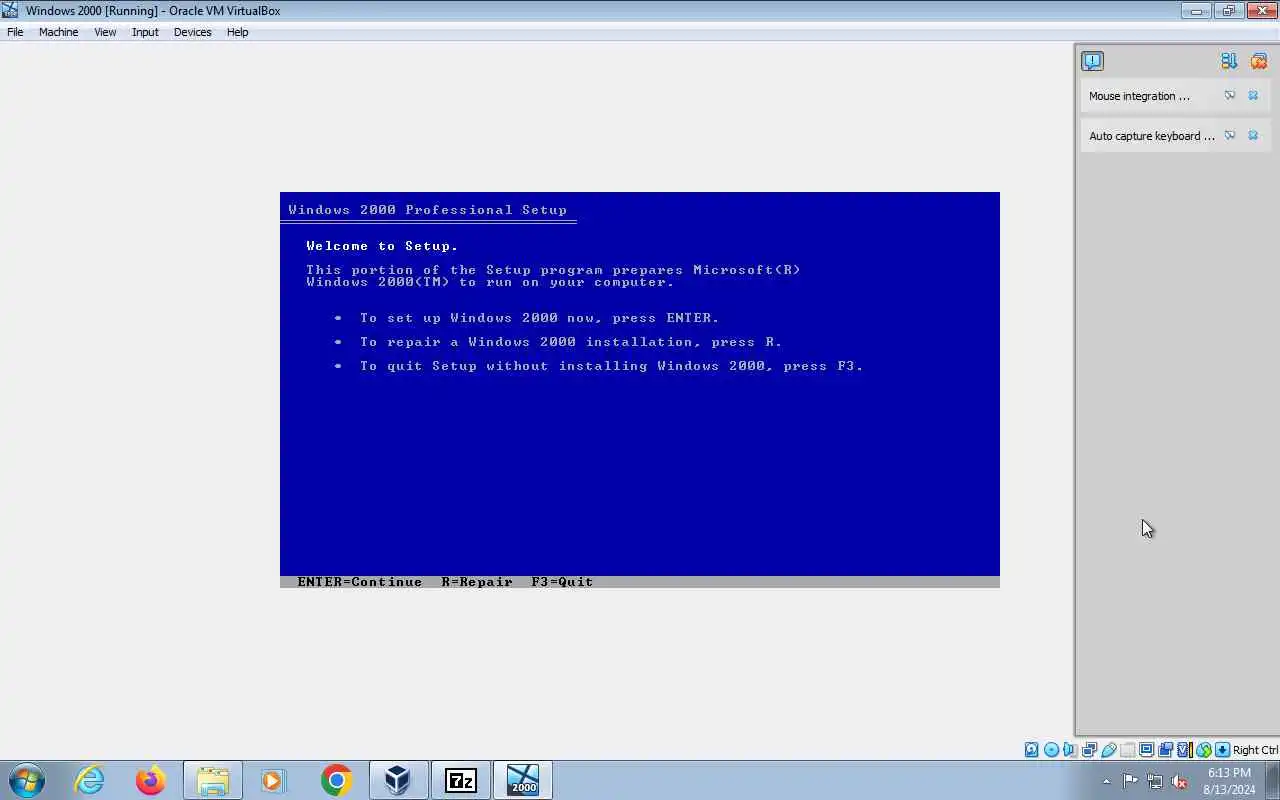Click the muted volume tray icon
Viewport: 1280px width, 800px height.
pos(1180,782)
